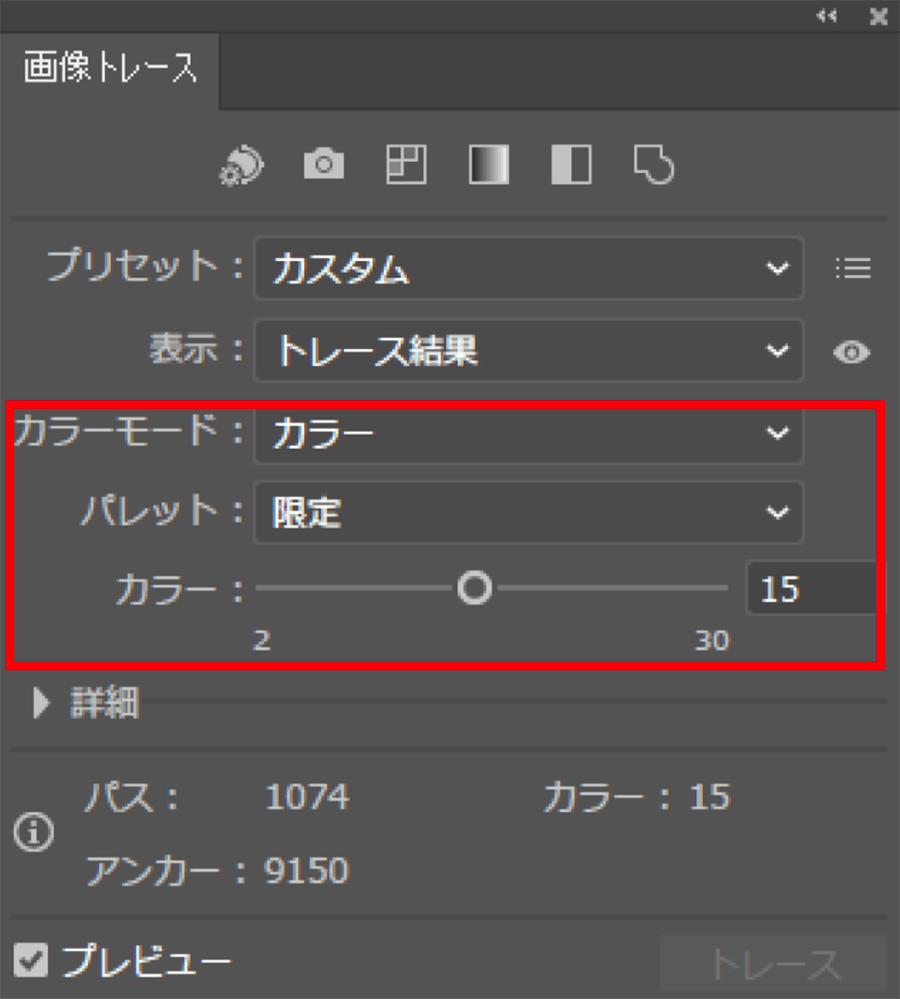
Task: Pick the Black and White preset icon
Action: click(571, 164)
